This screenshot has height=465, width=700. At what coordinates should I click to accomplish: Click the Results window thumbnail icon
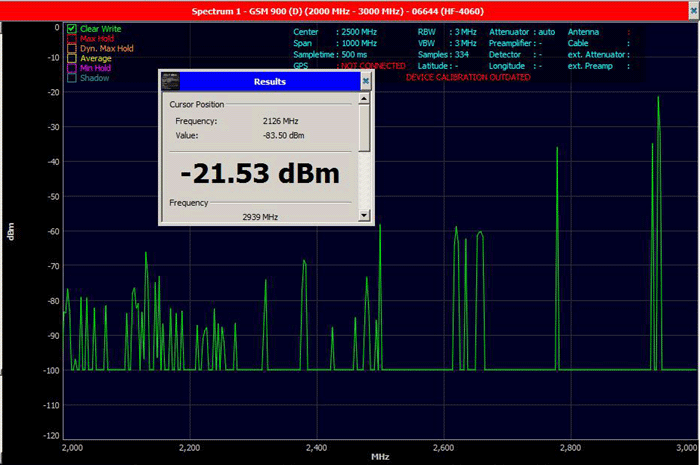pos(171,81)
